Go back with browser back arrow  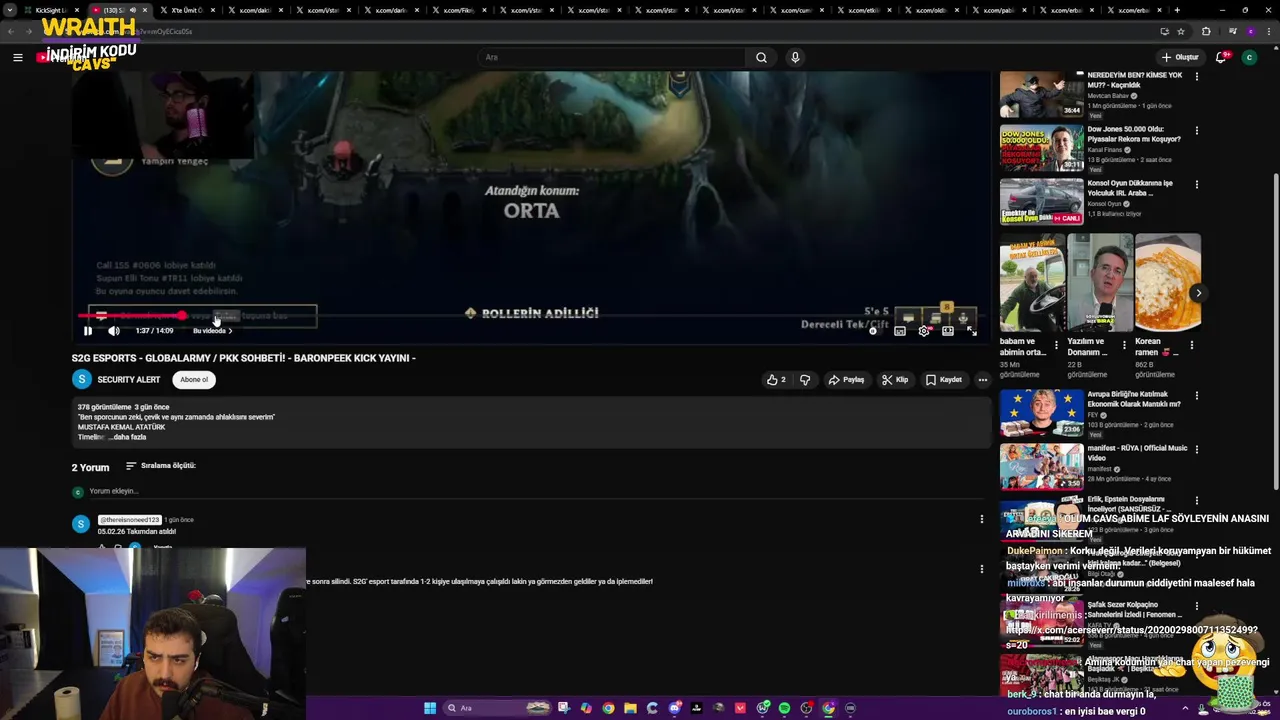coord(11,31)
